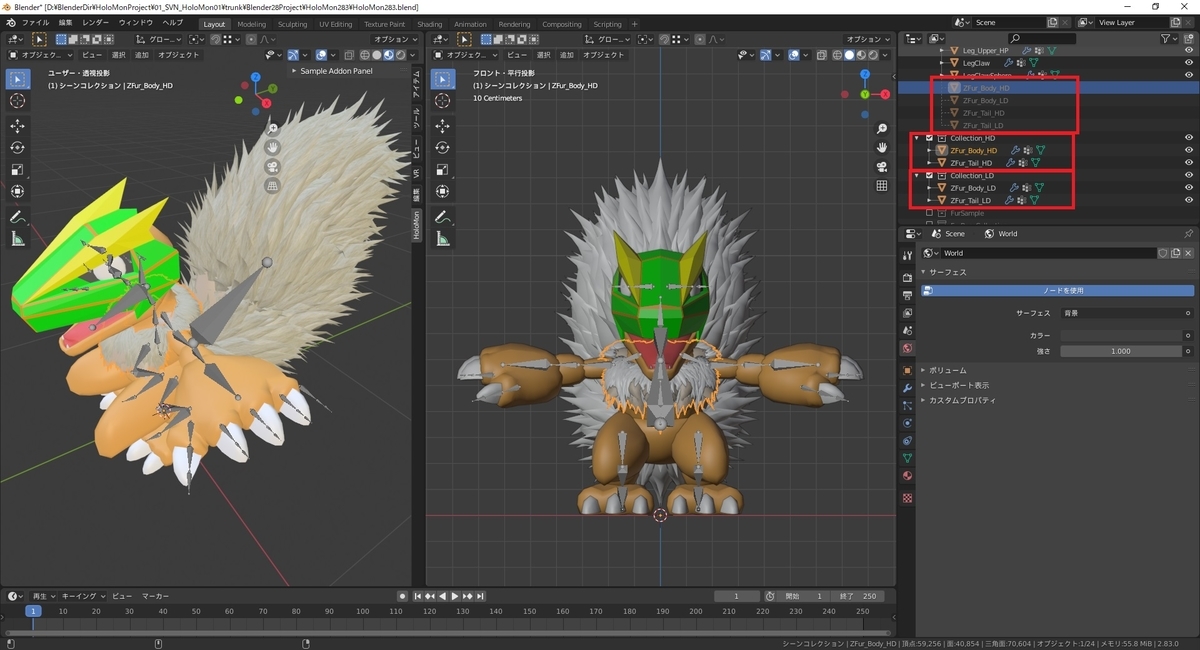Open the HoloMon sidebar tab
This screenshot has height=650, width=1200.
point(418,225)
